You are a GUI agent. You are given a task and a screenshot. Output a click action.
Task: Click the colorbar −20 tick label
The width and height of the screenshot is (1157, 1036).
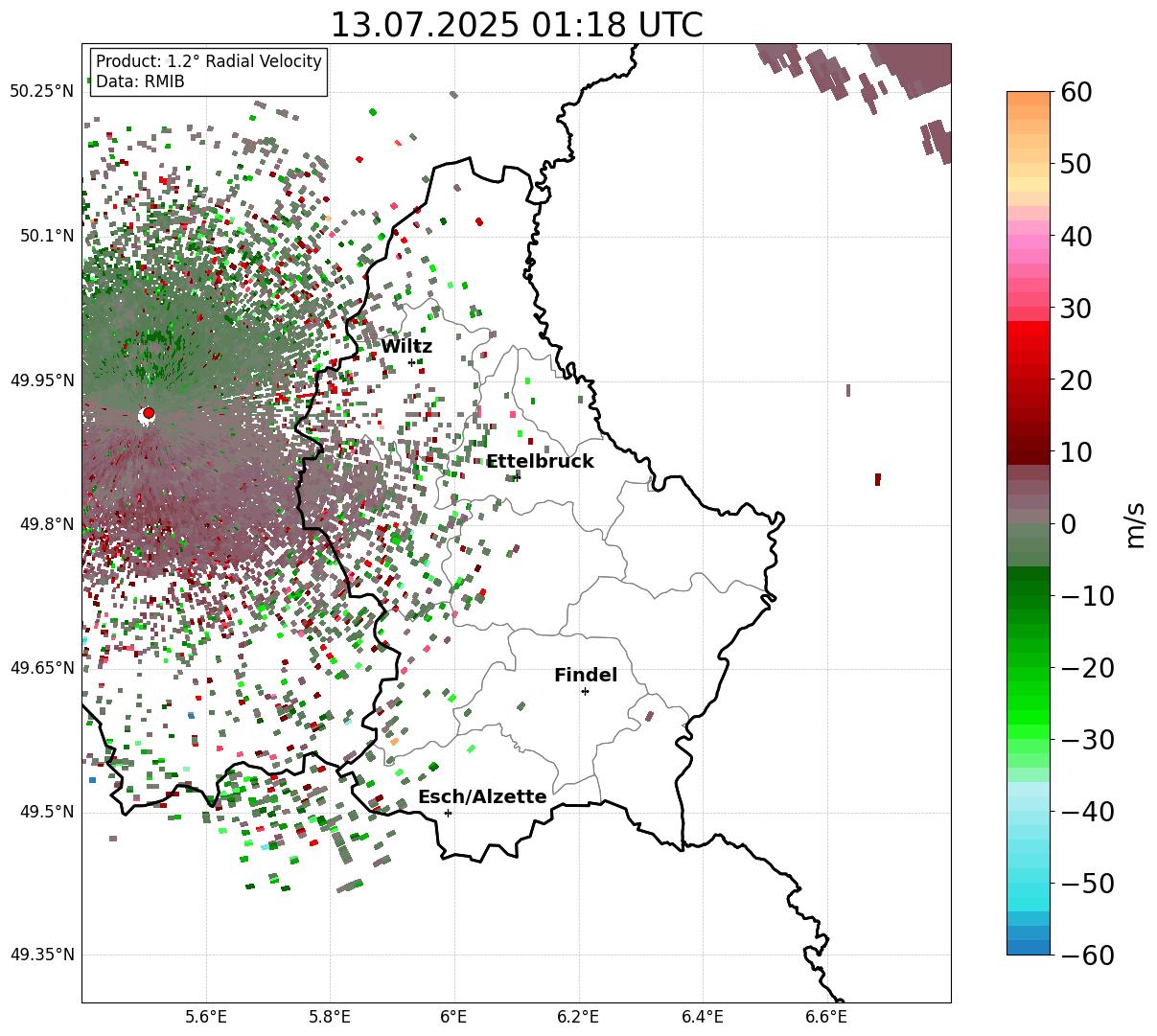coord(1087,668)
